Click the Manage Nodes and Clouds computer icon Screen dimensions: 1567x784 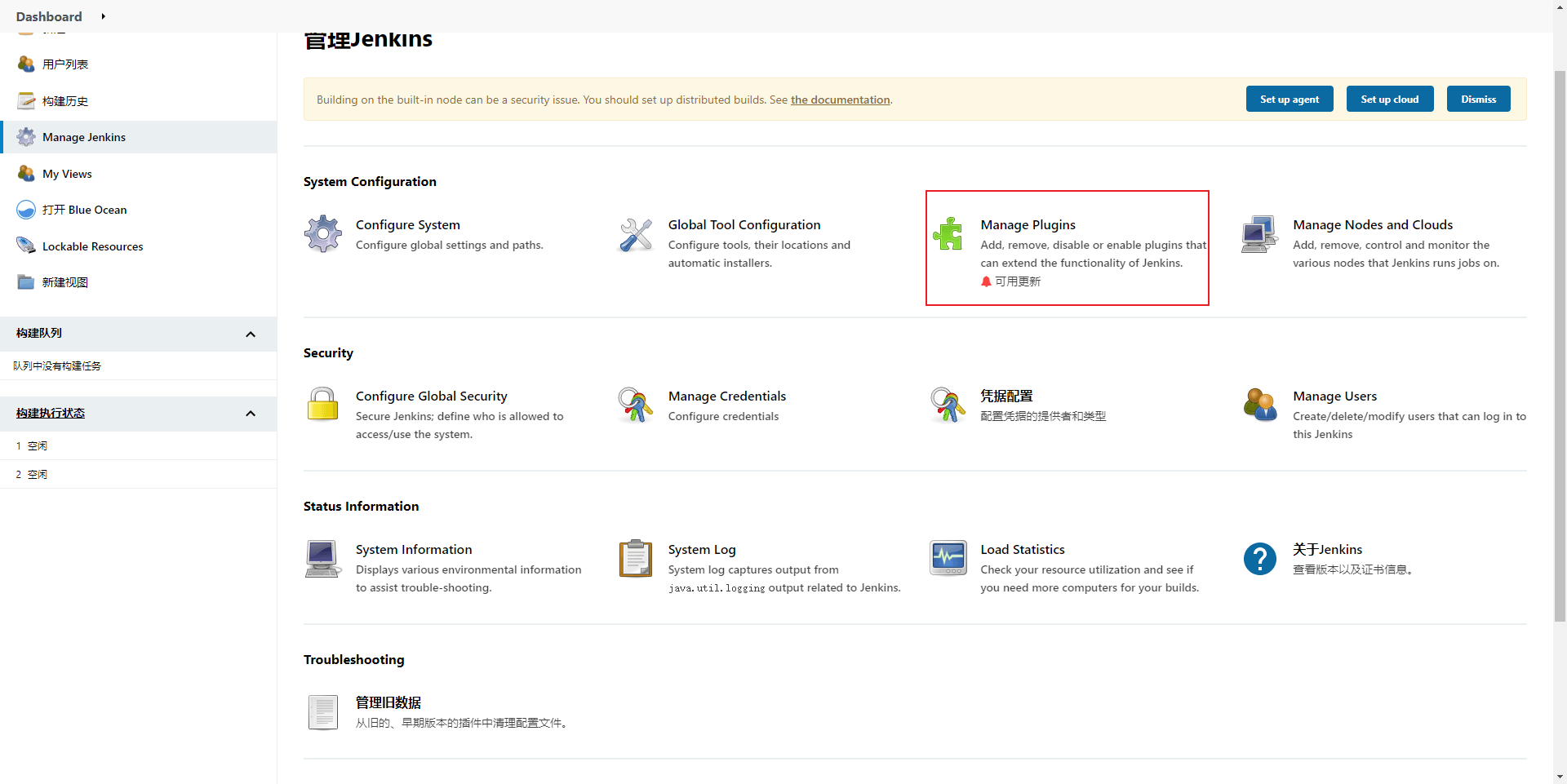(x=1260, y=234)
